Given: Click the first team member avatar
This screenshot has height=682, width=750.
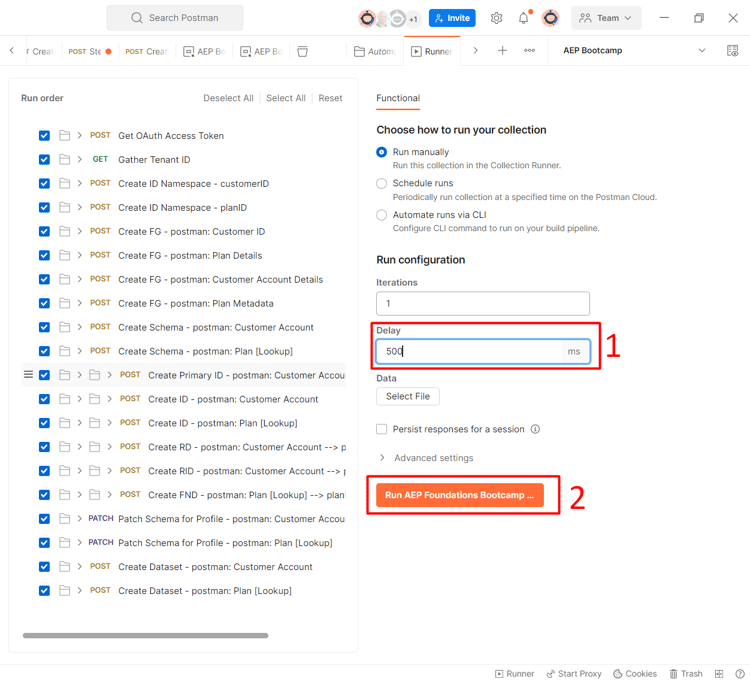Looking at the screenshot, I should point(367,19).
